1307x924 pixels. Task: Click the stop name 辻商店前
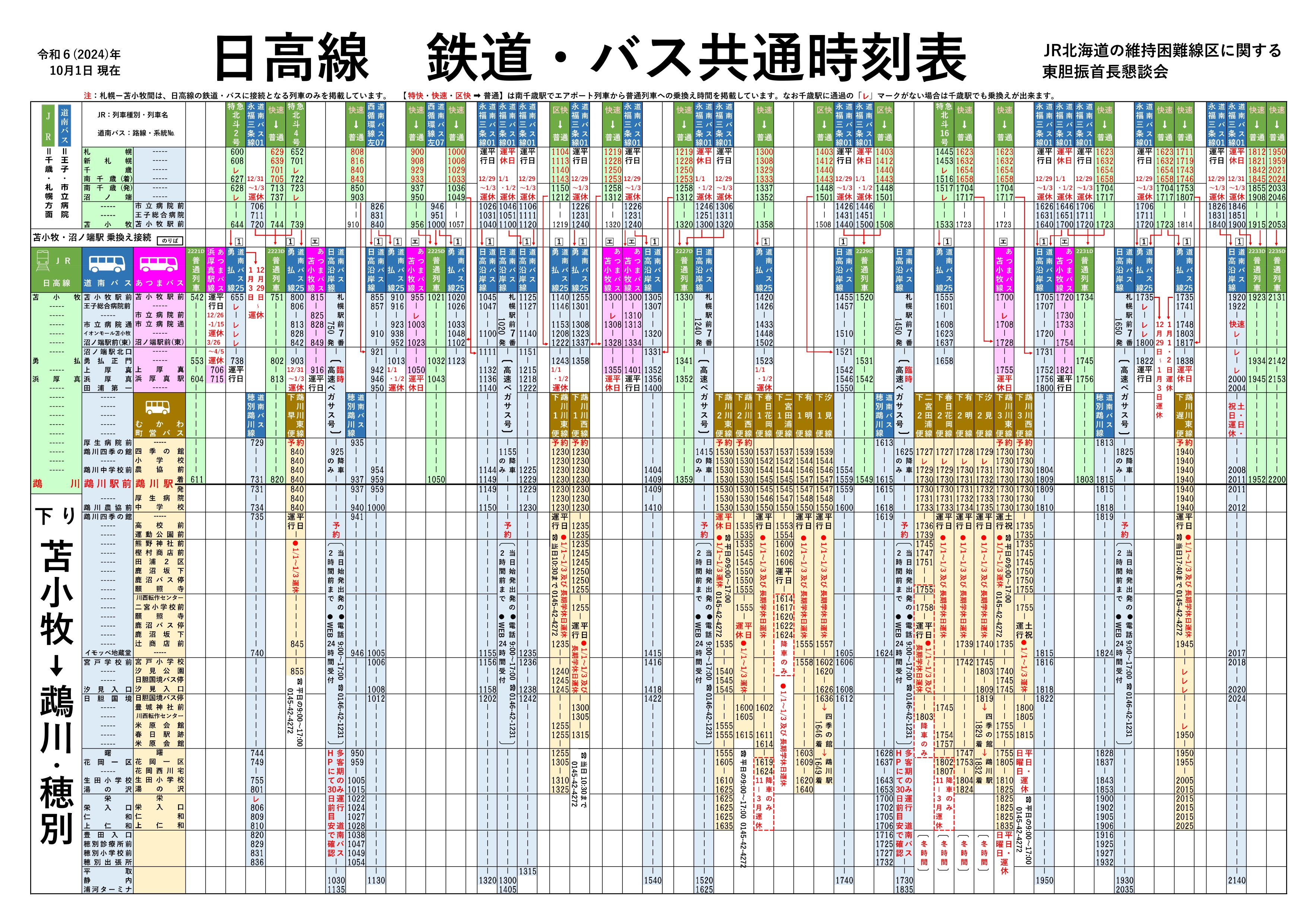[159, 644]
